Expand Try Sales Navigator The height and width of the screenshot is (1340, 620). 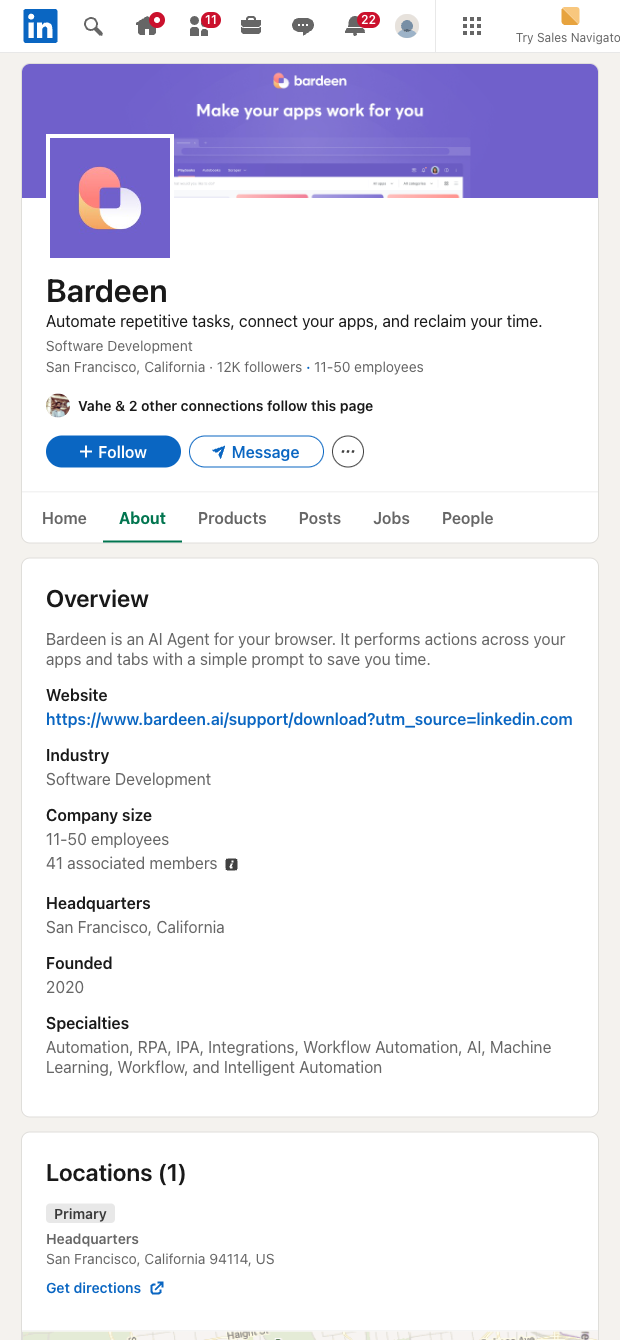point(568,26)
